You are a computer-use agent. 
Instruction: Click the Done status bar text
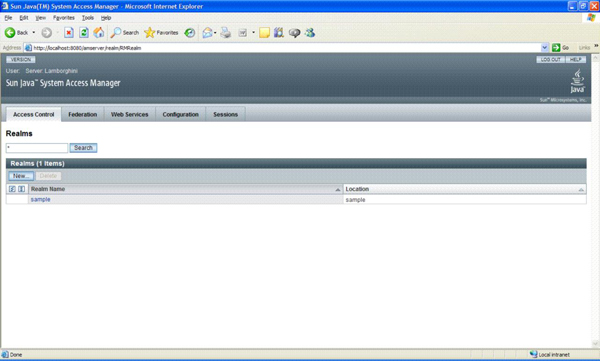pos(16,354)
